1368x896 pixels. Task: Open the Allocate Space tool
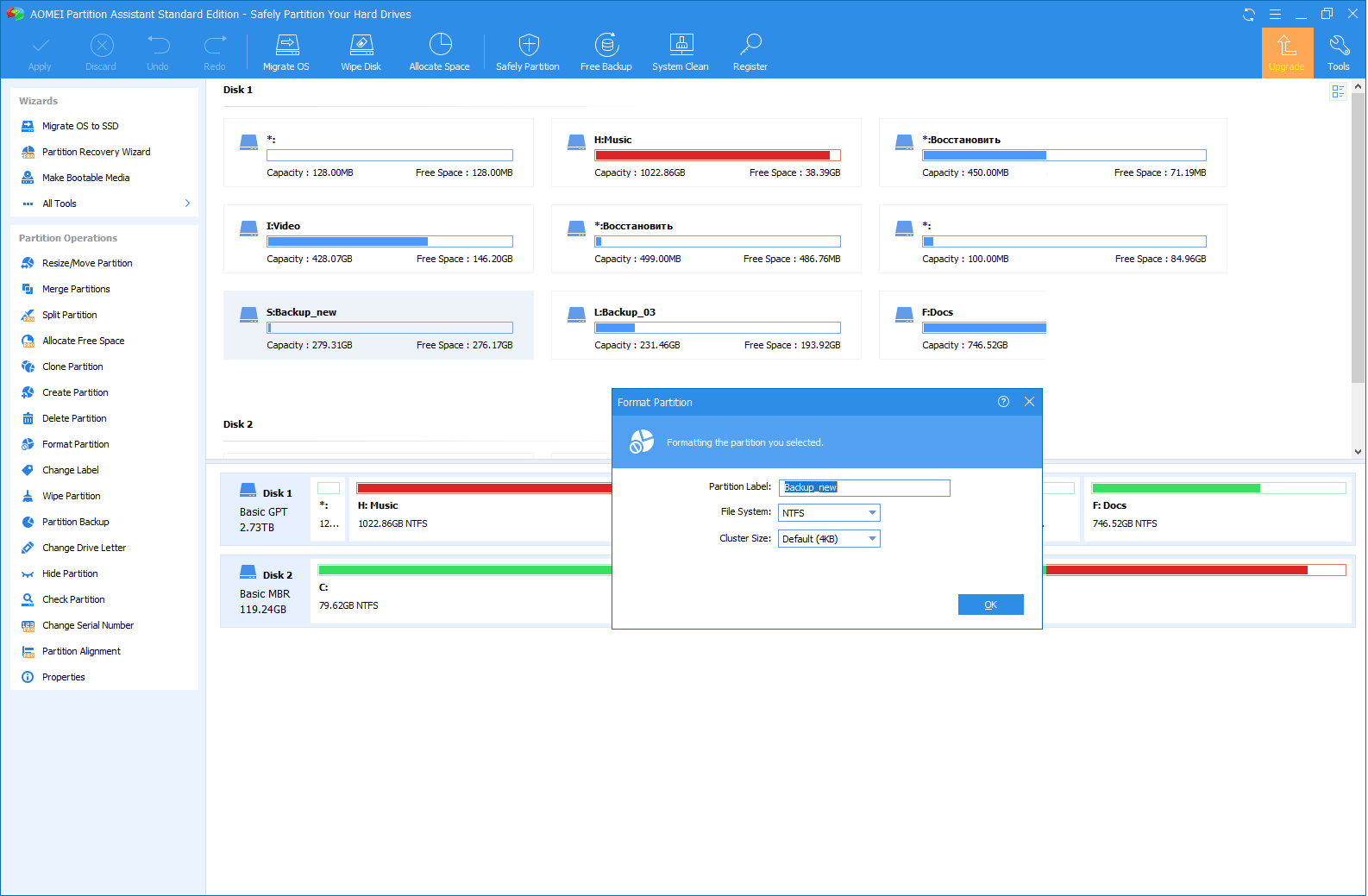(440, 53)
